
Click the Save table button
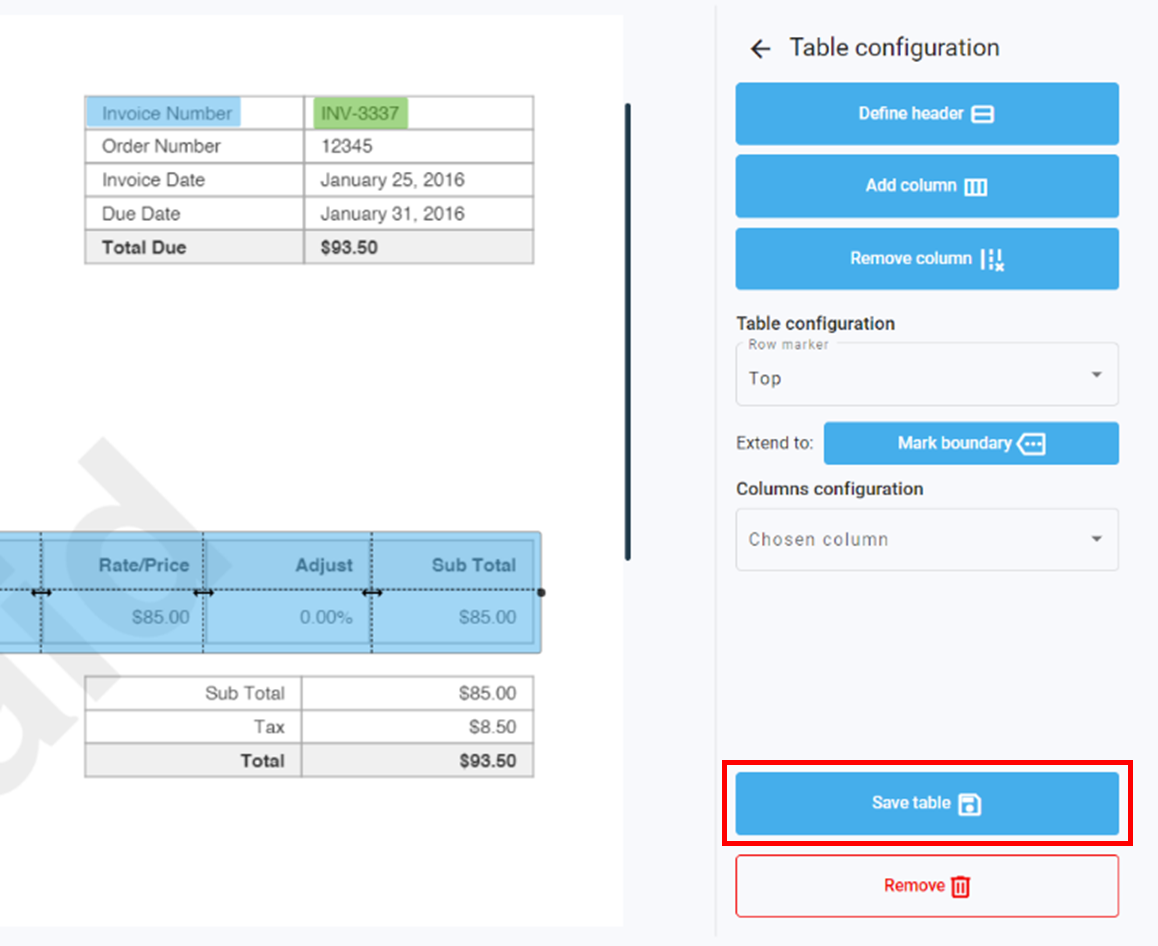tap(926, 803)
